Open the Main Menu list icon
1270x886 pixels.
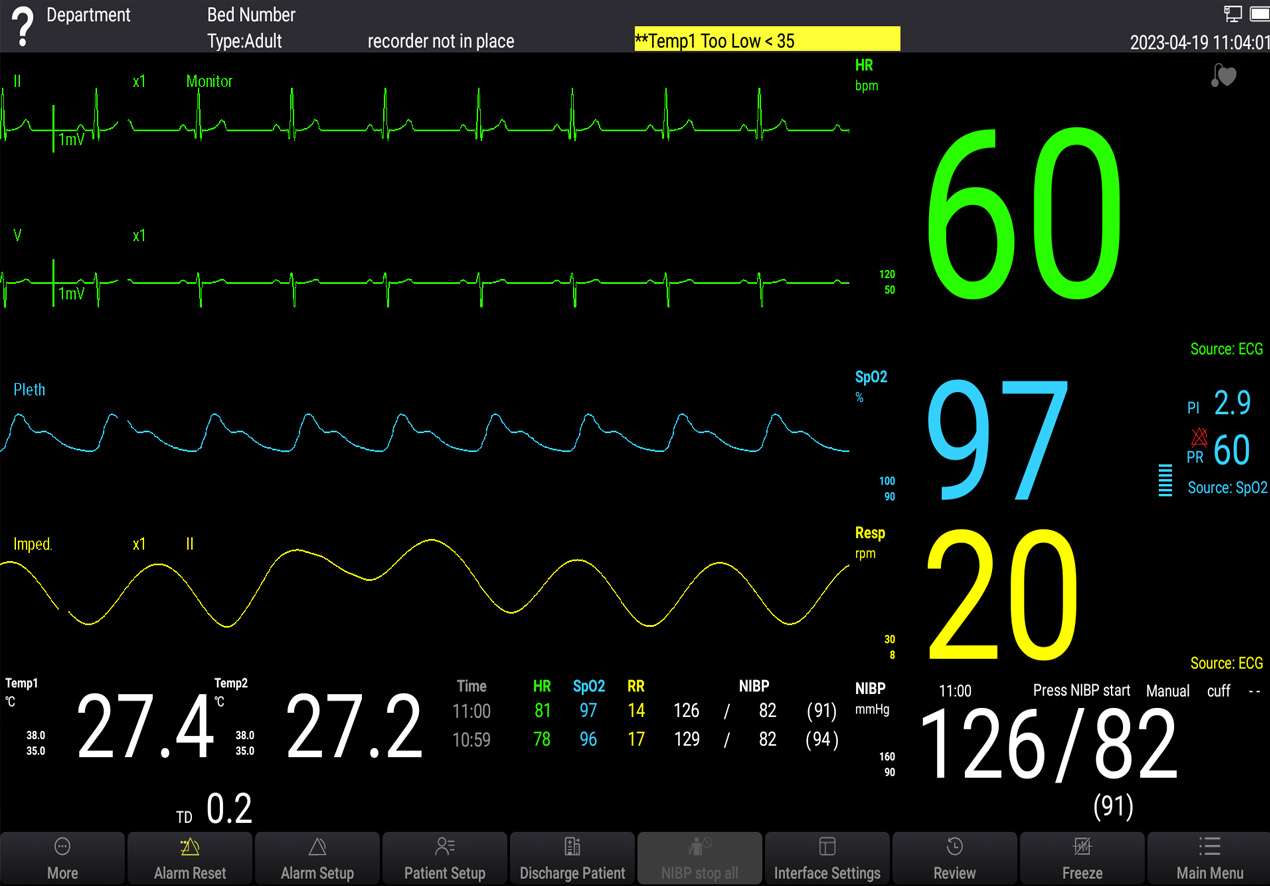click(x=1209, y=848)
